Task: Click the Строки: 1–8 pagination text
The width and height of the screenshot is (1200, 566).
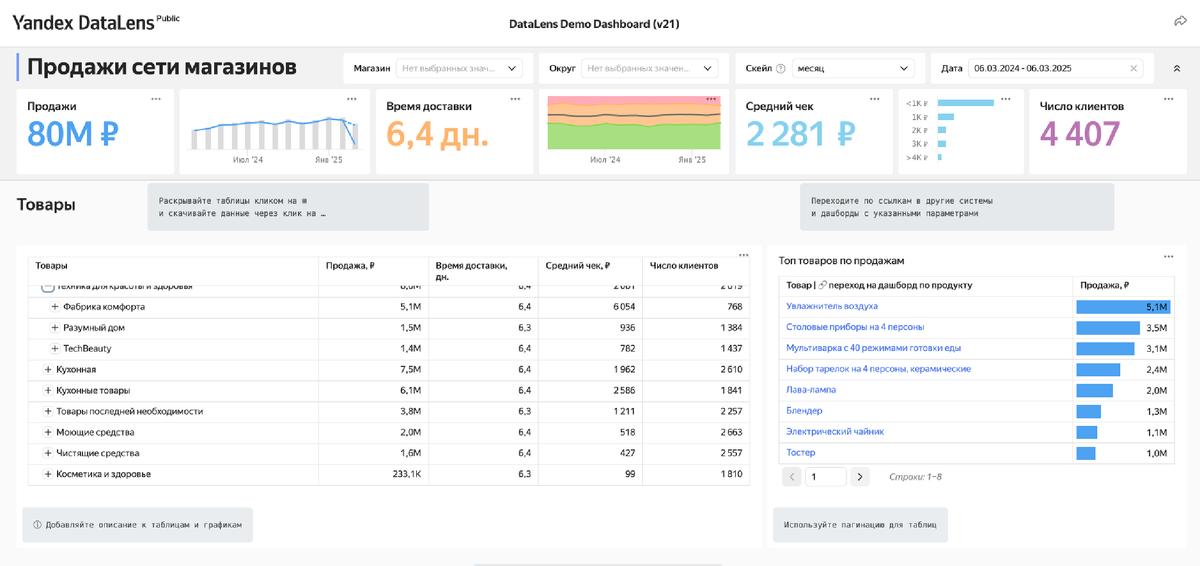Action: [915, 477]
